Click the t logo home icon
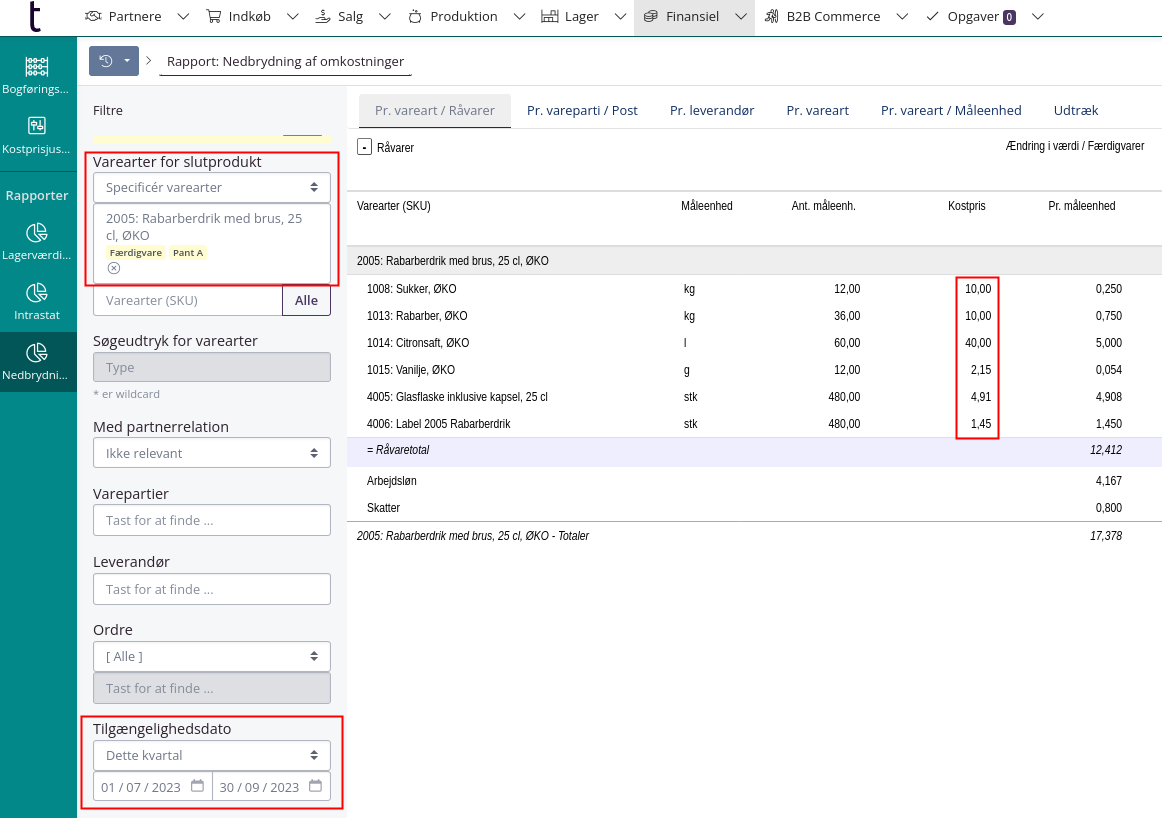The image size is (1162, 818). click(35, 17)
